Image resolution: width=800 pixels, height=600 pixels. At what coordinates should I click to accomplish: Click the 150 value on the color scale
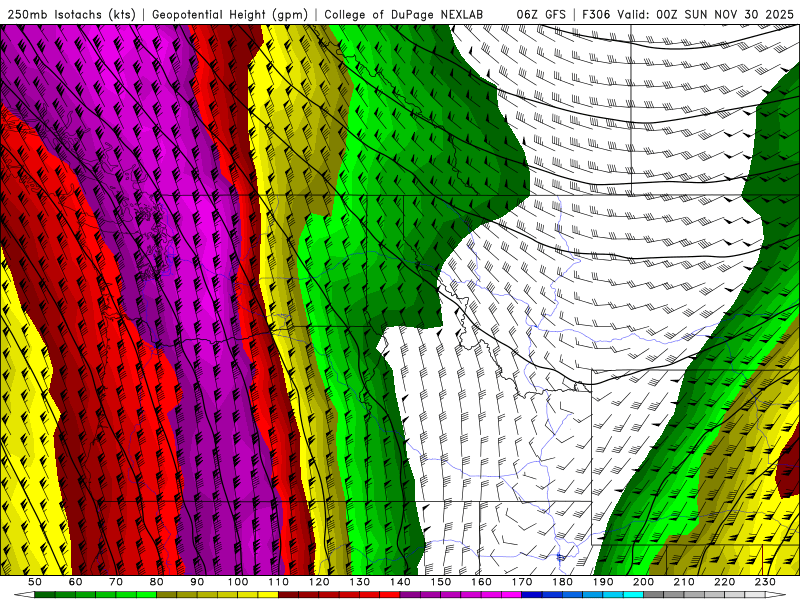coord(441,582)
